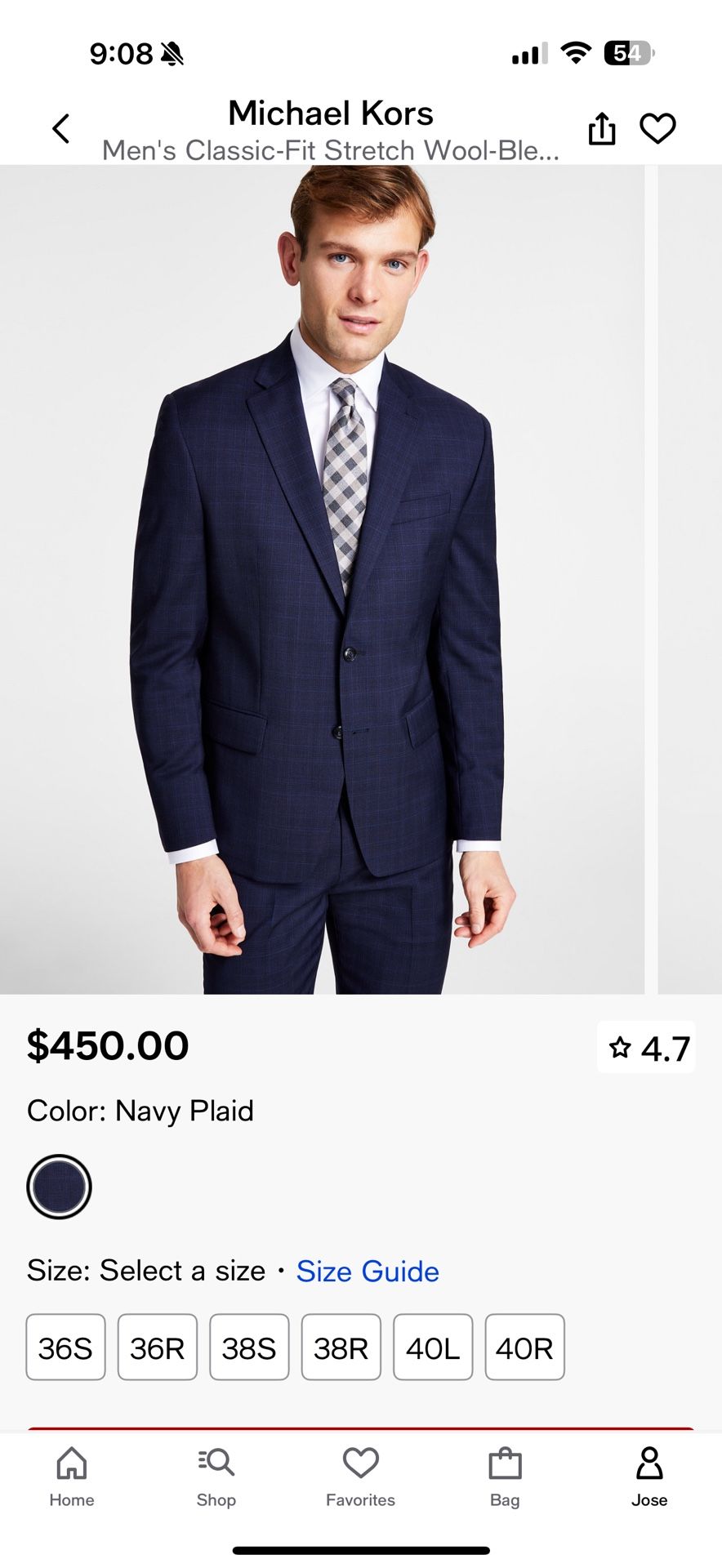The image size is (722, 1568).
Task: Open the Shop search section
Action: coord(216,1477)
